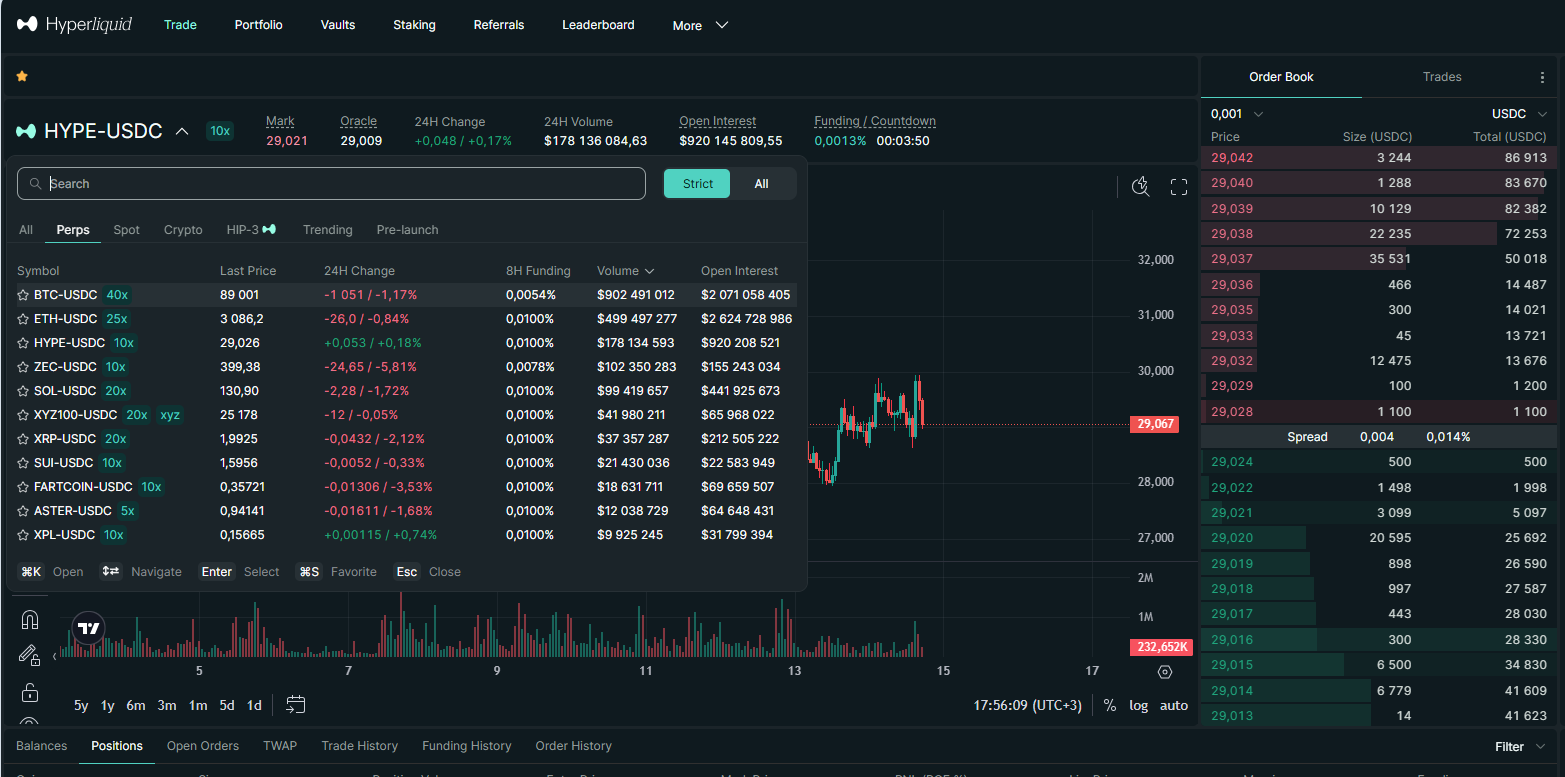Click the magnifier icon in the search box

tap(36, 184)
